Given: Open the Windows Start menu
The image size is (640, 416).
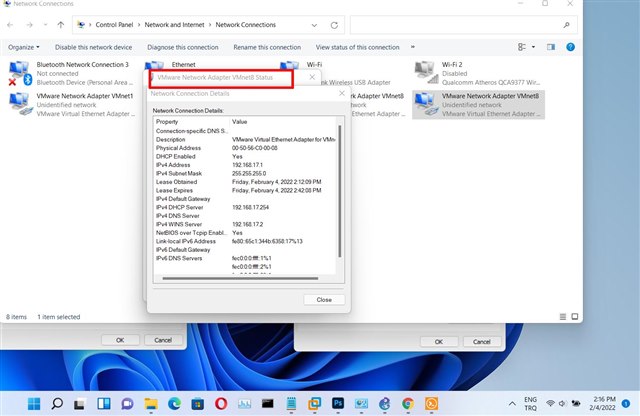Looking at the screenshot, I should pos(34,404).
